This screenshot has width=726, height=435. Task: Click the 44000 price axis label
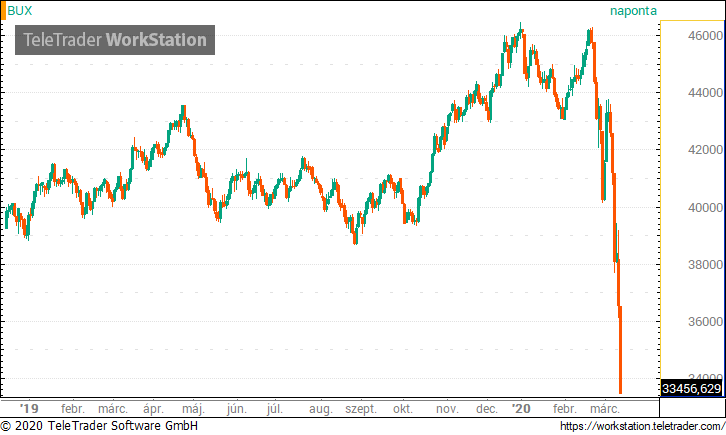pos(705,93)
